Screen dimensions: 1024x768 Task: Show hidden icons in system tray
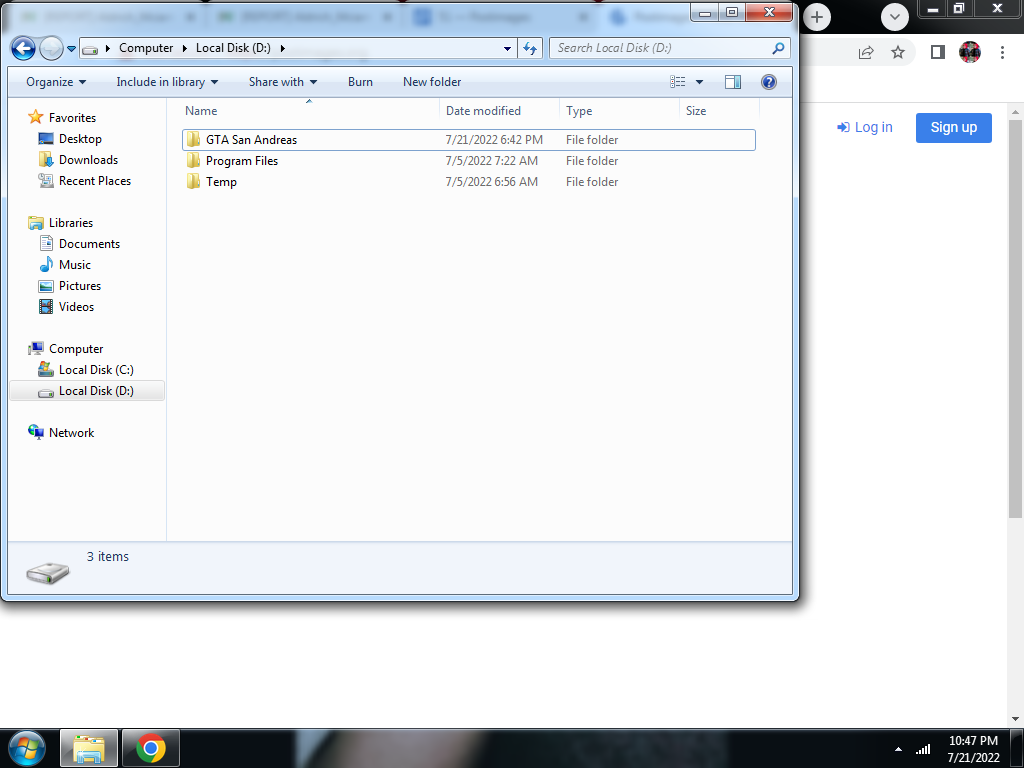point(899,749)
